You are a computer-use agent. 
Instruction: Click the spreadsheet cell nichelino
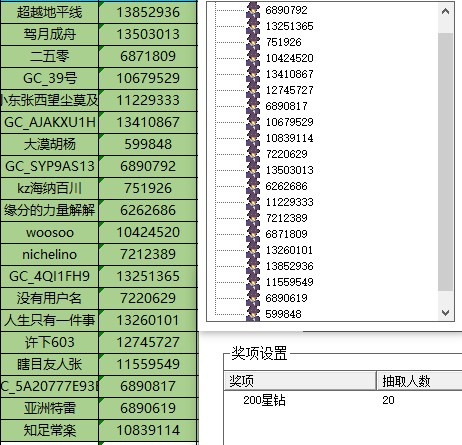click(x=49, y=254)
